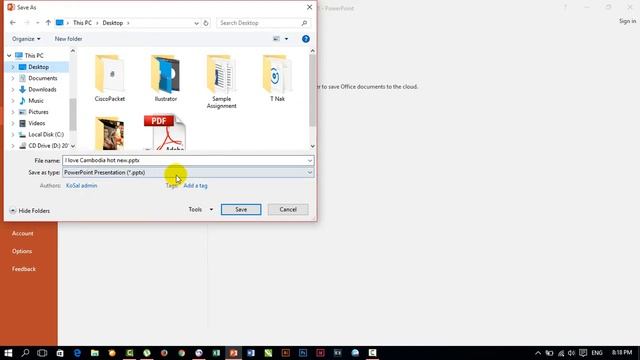
Task: Open the Tools dropdown
Action: click(200, 209)
